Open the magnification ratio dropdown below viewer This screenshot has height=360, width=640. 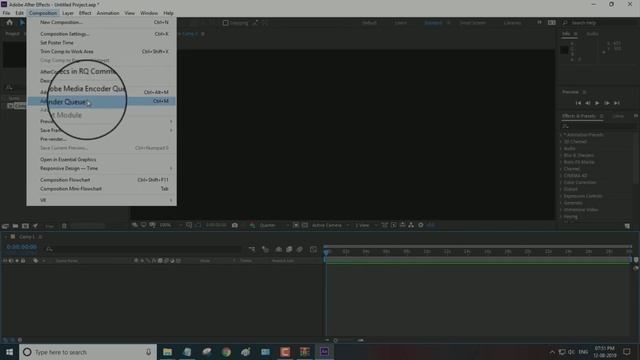[171, 225]
